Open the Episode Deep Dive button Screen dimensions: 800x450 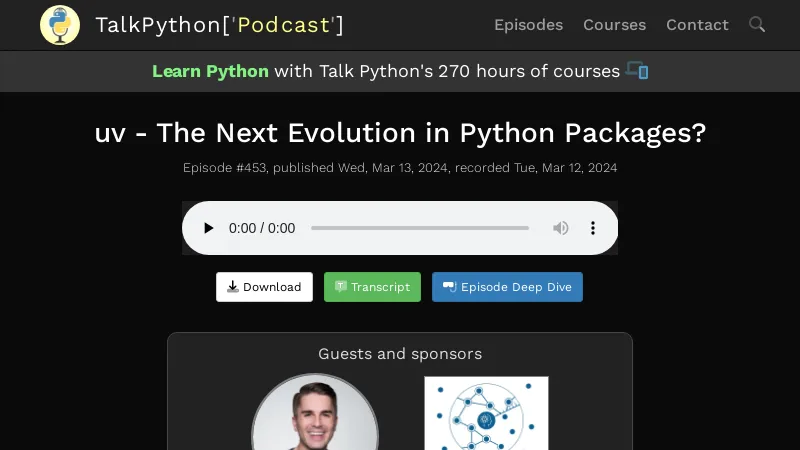coord(507,287)
